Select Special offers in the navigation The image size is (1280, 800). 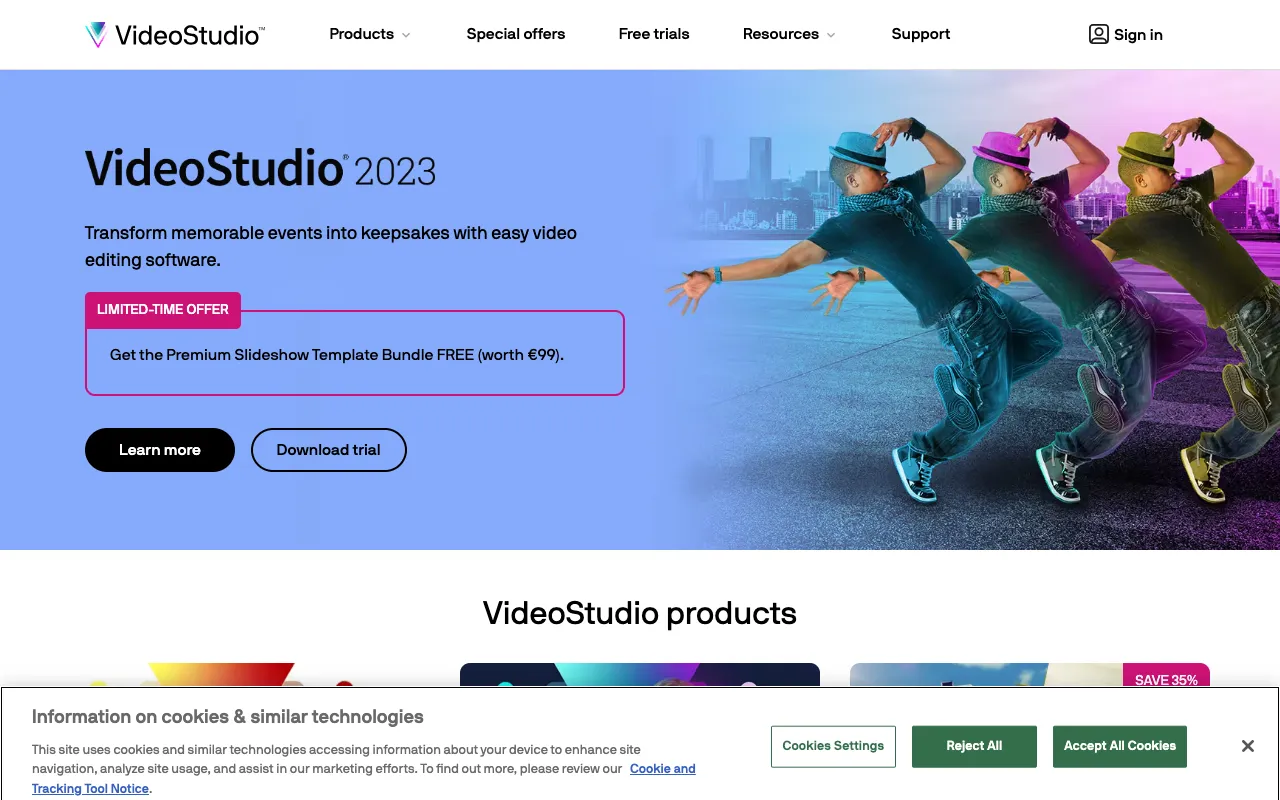click(515, 34)
